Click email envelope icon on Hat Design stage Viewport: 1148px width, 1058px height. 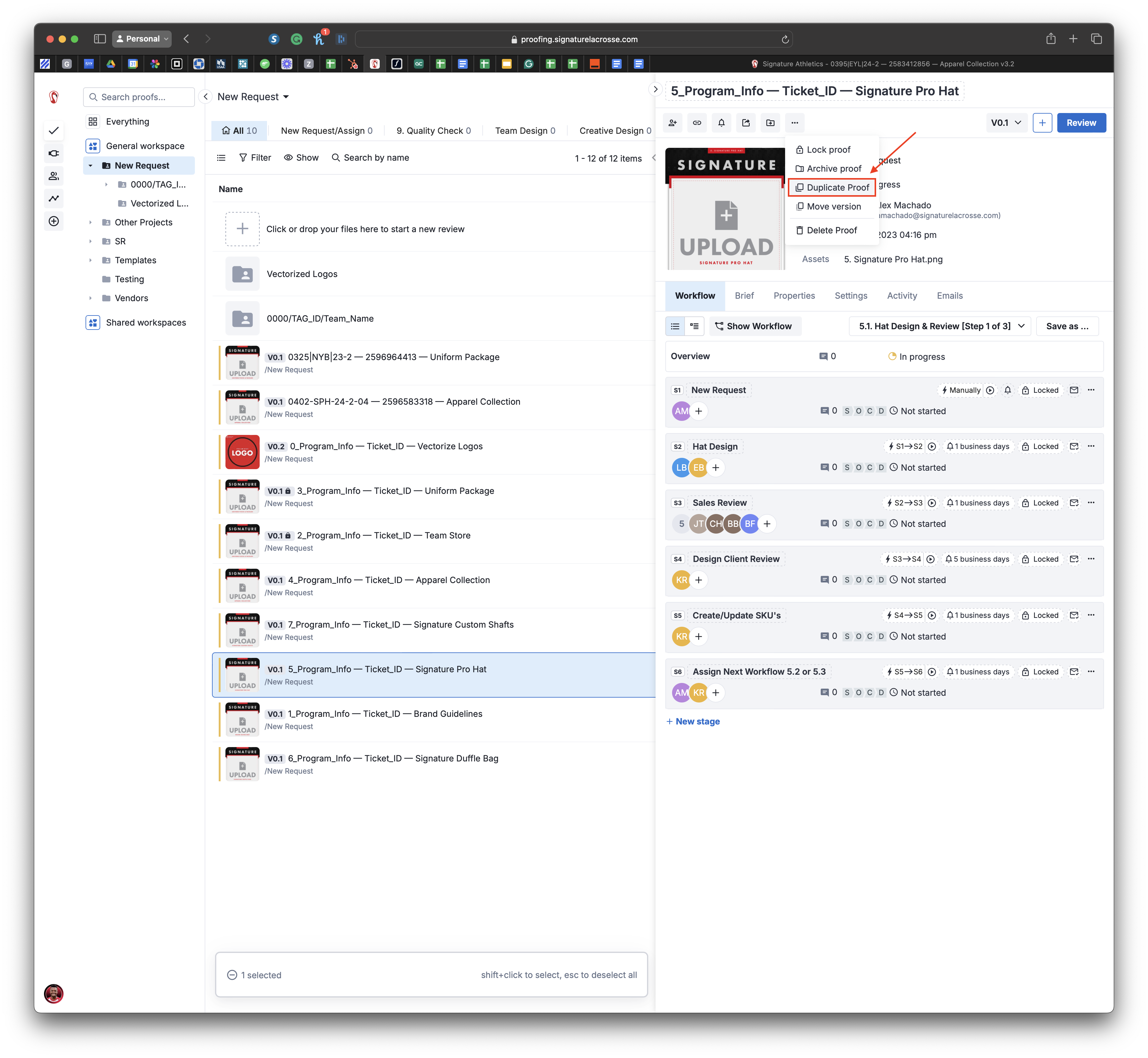(x=1073, y=447)
